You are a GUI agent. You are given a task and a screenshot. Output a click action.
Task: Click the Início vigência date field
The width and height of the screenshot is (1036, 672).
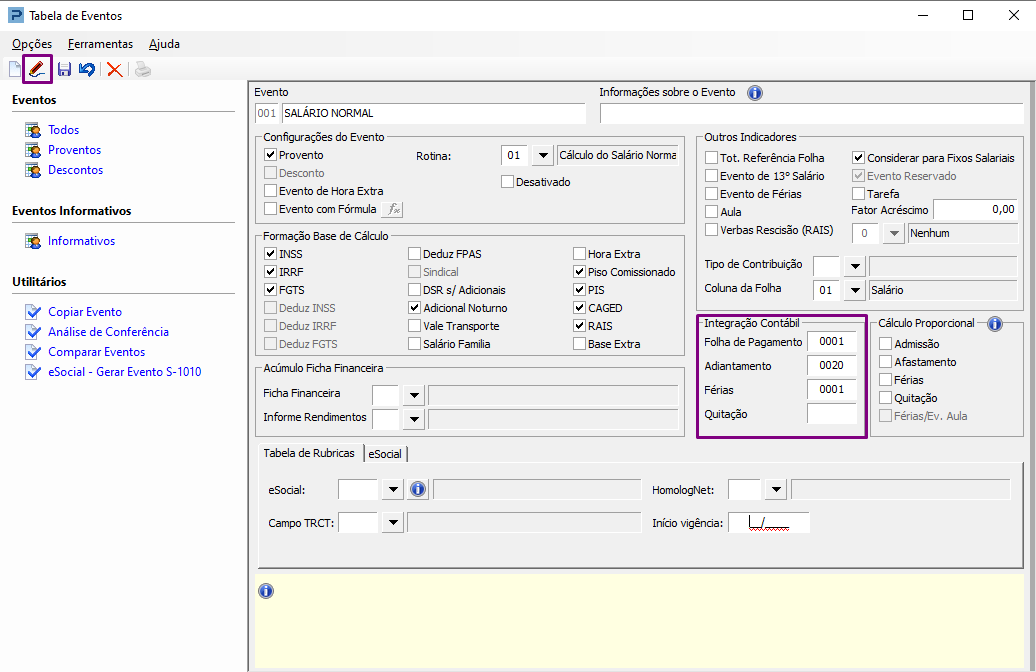[768, 523]
